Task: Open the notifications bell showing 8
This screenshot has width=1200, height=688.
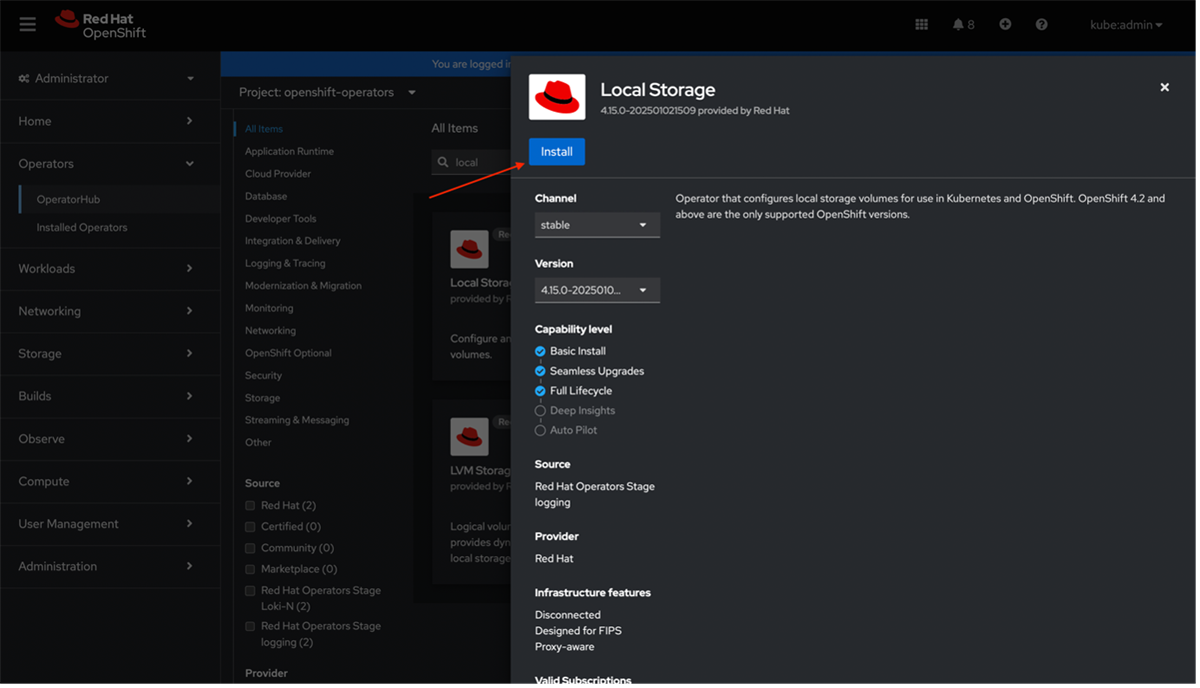Action: (x=963, y=24)
